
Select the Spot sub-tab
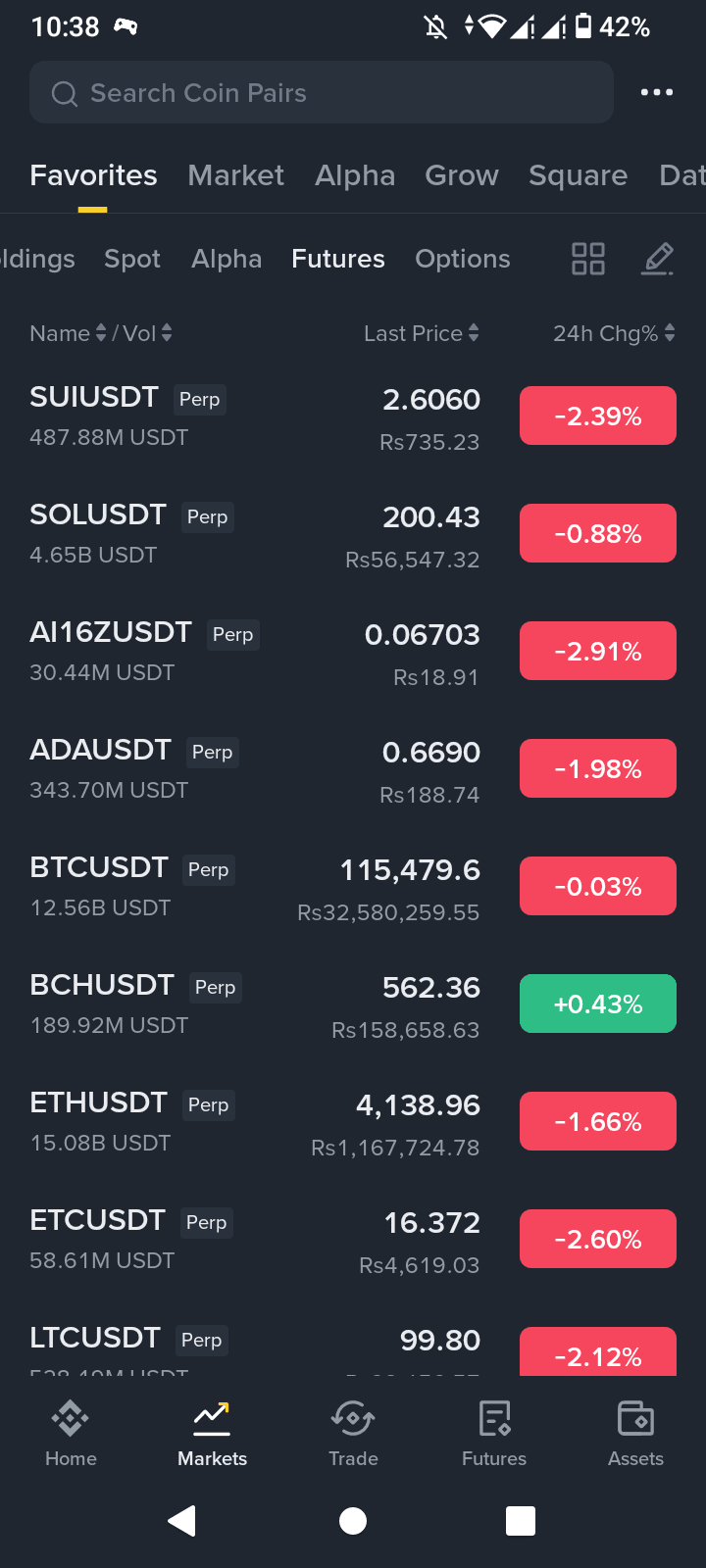tap(132, 259)
